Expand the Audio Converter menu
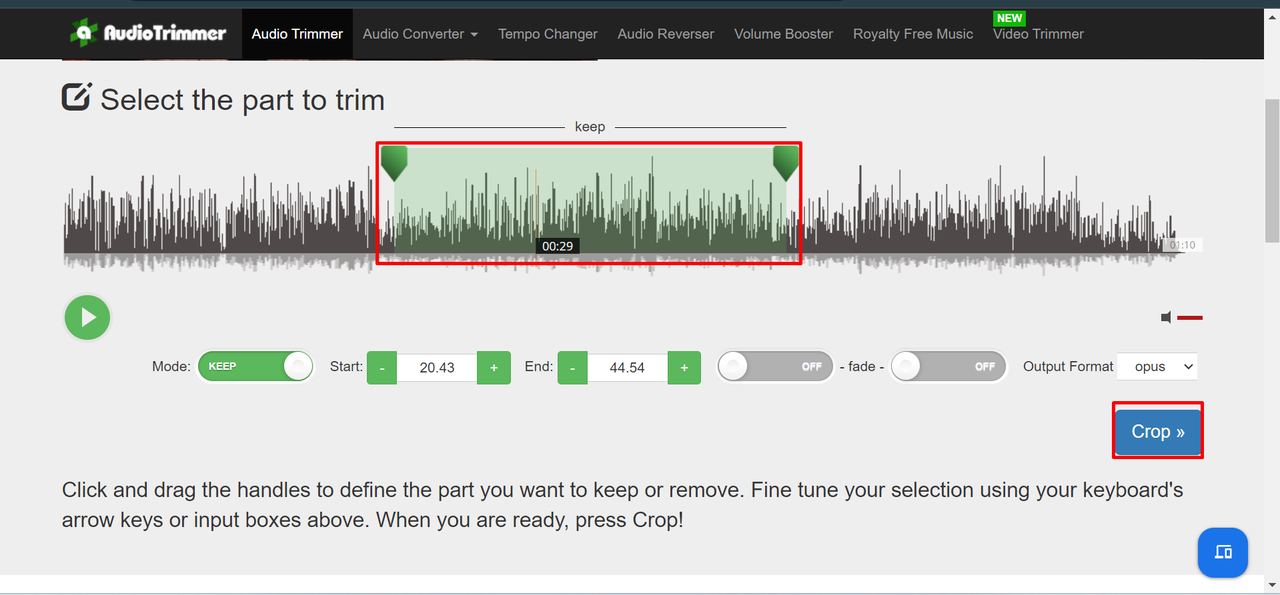The width and height of the screenshot is (1280, 595). [x=420, y=34]
